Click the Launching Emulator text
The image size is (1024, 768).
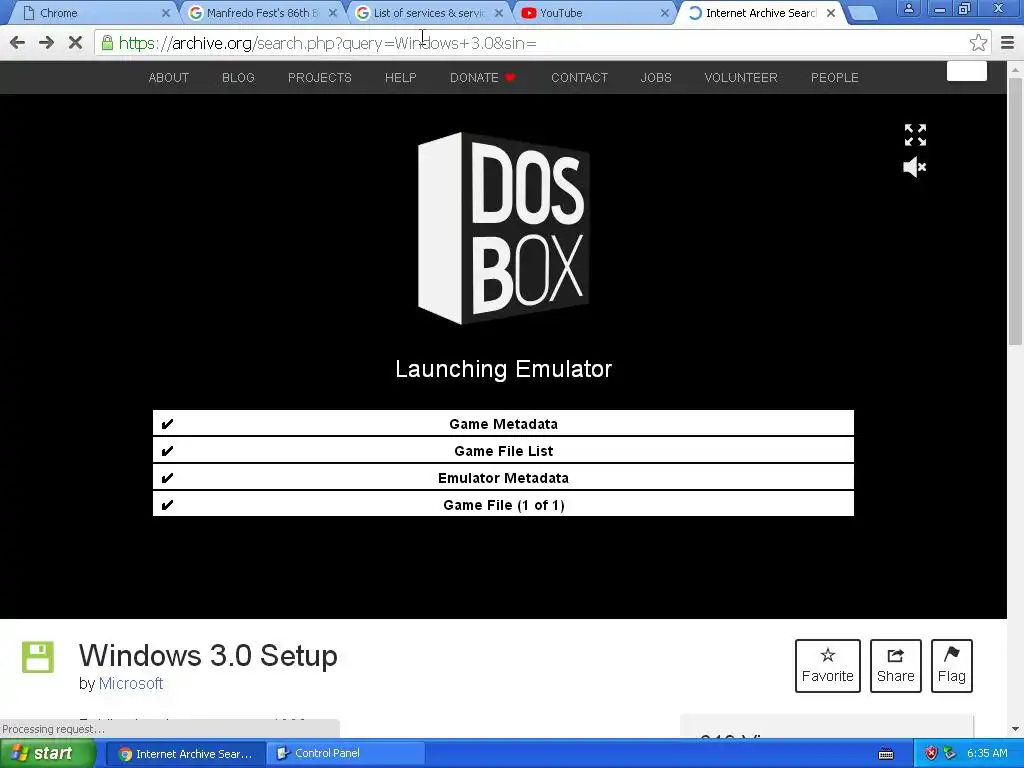tap(504, 369)
